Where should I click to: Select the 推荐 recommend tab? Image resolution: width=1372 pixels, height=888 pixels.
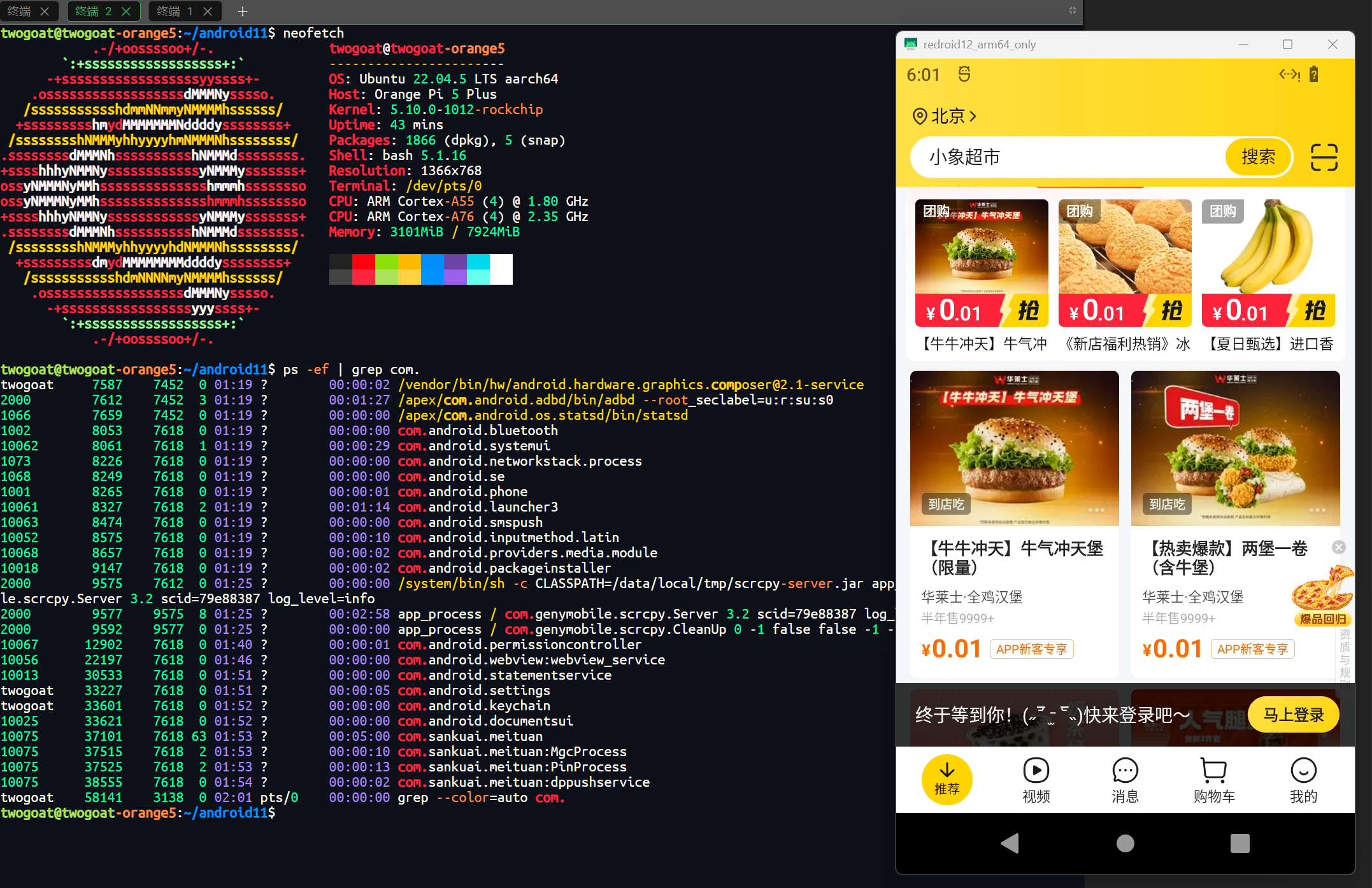click(947, 780)
